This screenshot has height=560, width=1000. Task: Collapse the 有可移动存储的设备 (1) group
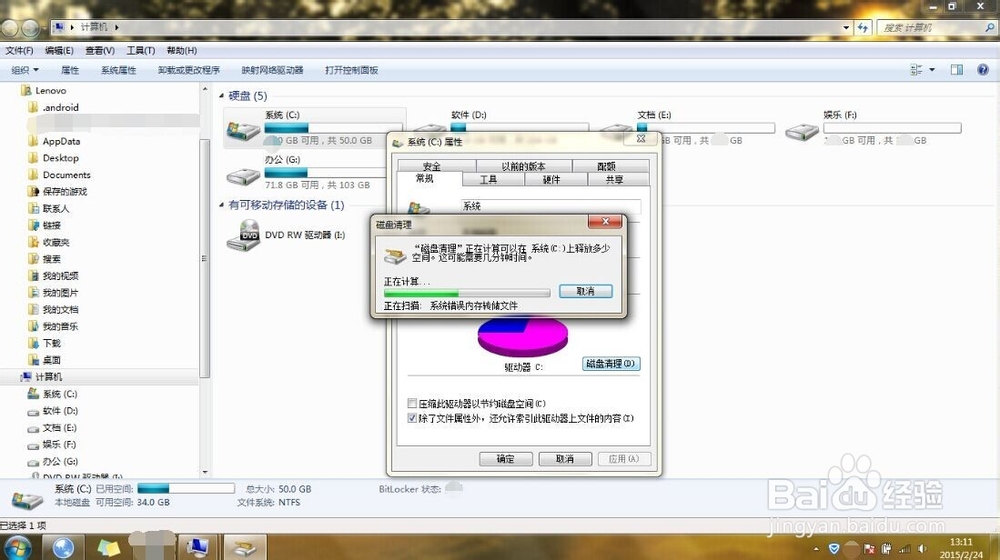(221, 205)
